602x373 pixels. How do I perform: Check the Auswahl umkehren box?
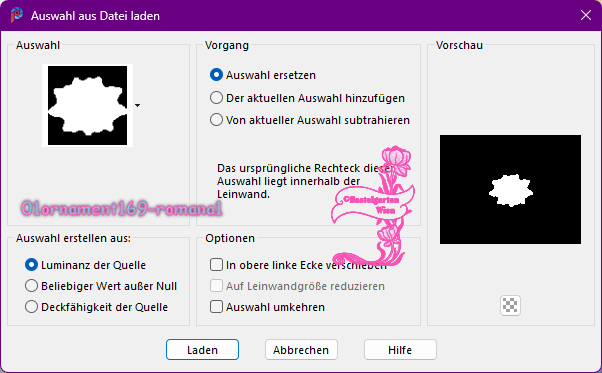[217, 307]
